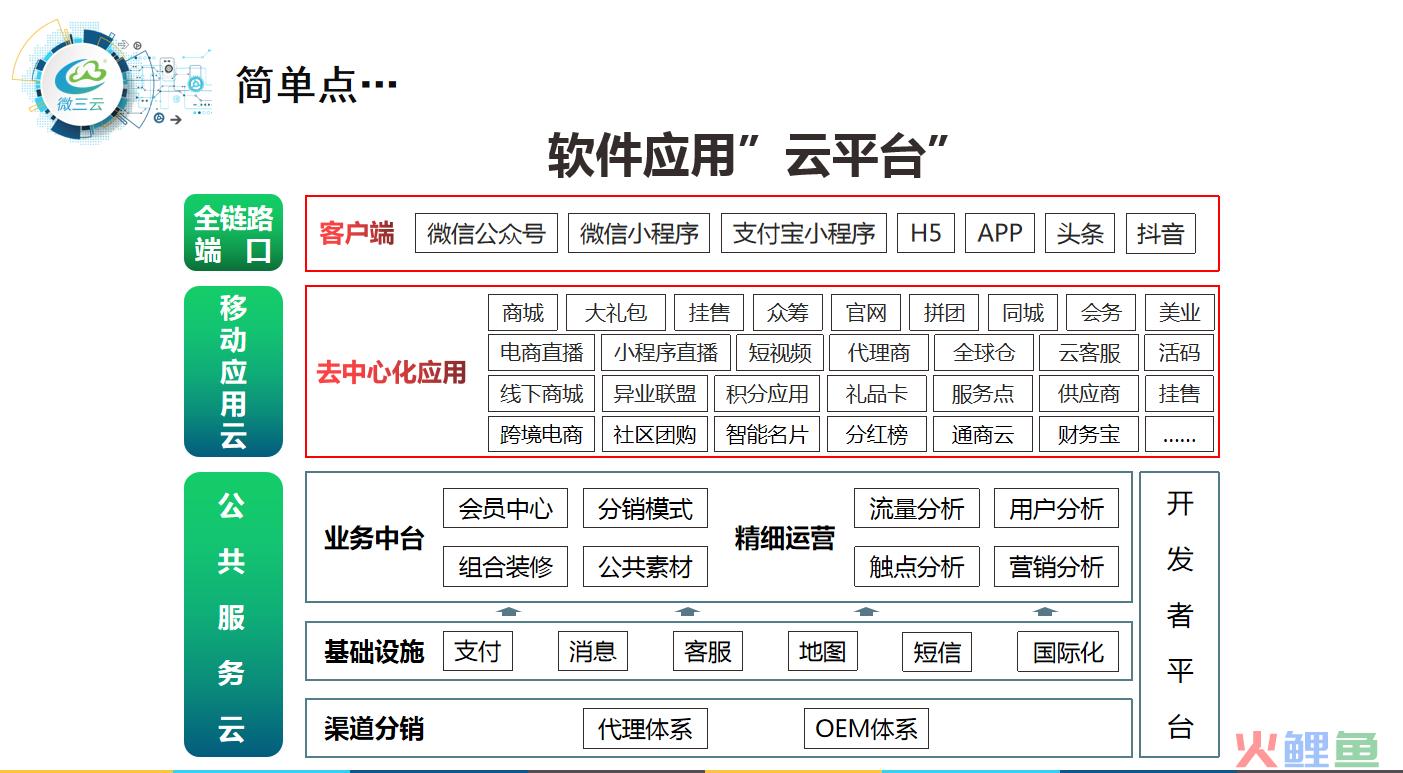Select the 众筹 box

pos(788,313)
